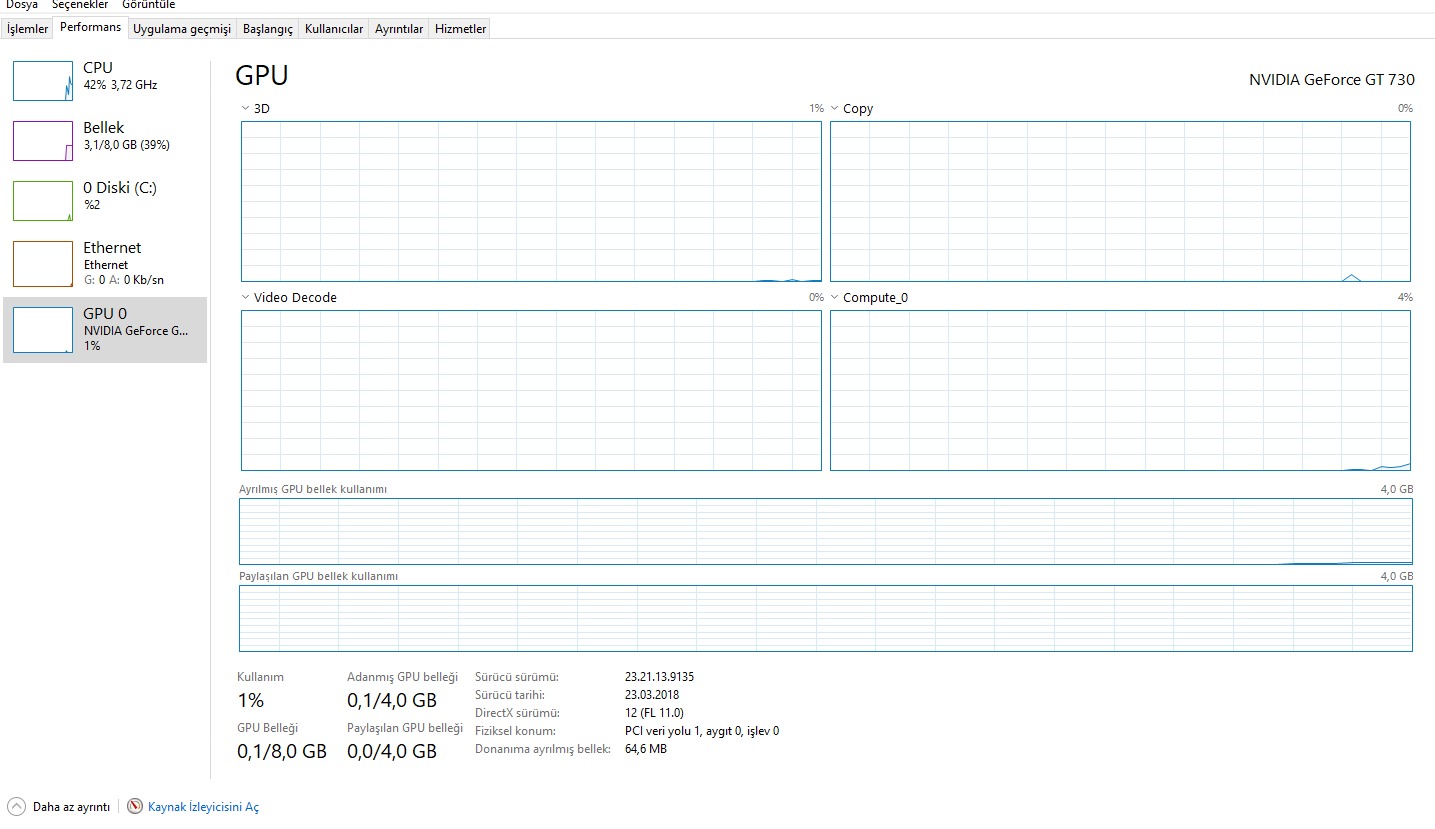This screenshot has width=1435, height=829.
Task: Click the Daha az ayrıntı label
Action: pyautogui.click(x=71, y=807)
